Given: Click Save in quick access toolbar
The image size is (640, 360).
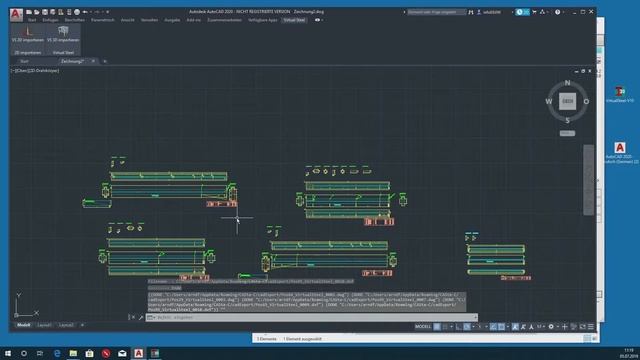Looking at the screenshot, I should 45,12.
